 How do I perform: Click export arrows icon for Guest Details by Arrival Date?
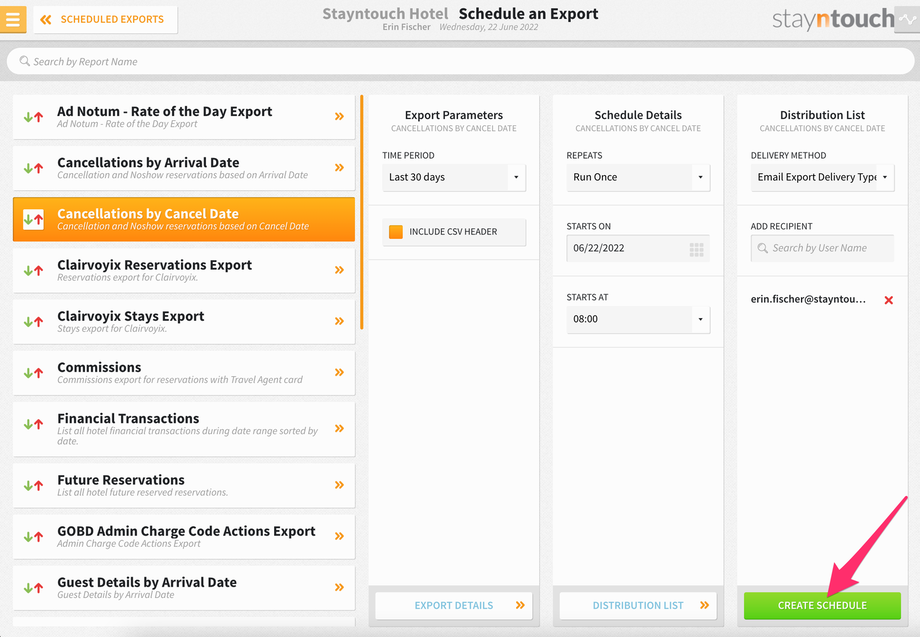pyautogui.click(x=33, y=587)
